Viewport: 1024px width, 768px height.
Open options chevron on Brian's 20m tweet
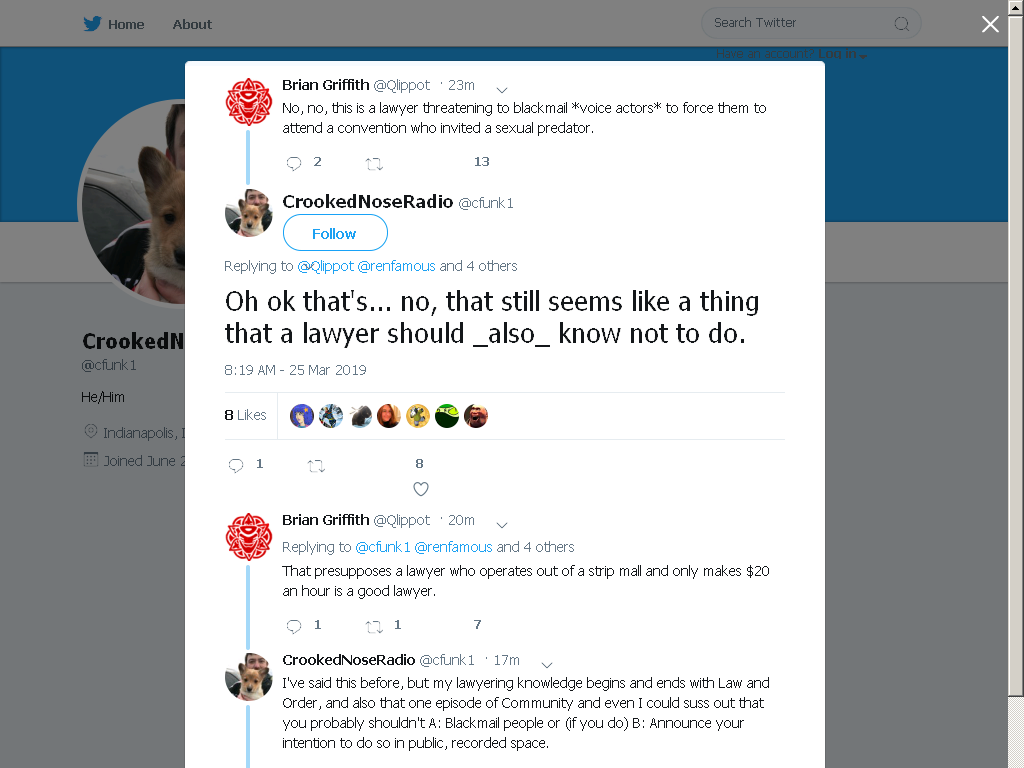coord(502,524)
